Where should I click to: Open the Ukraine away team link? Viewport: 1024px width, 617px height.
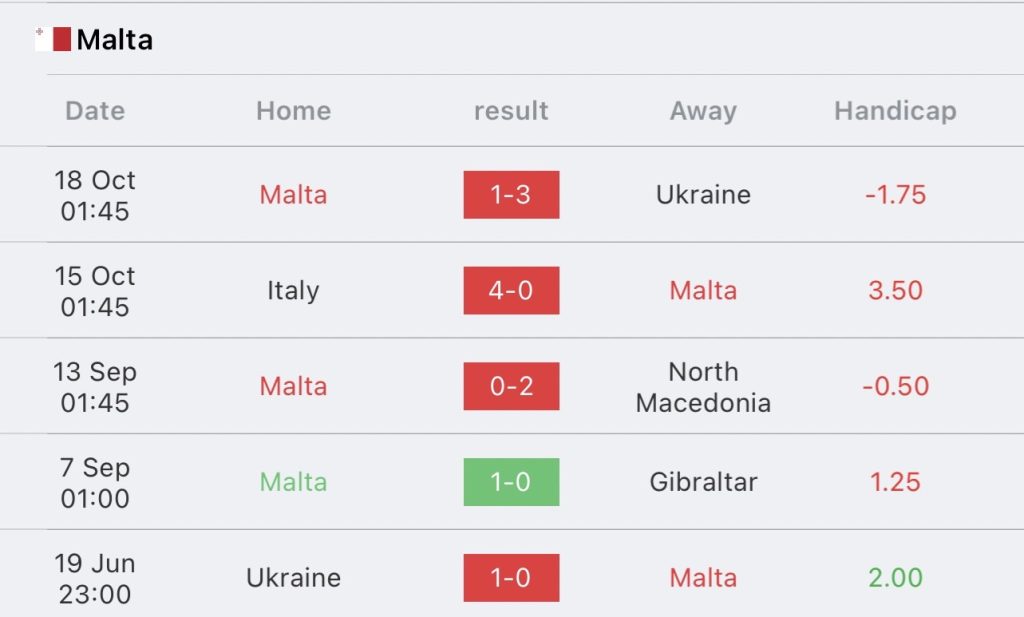703,195
